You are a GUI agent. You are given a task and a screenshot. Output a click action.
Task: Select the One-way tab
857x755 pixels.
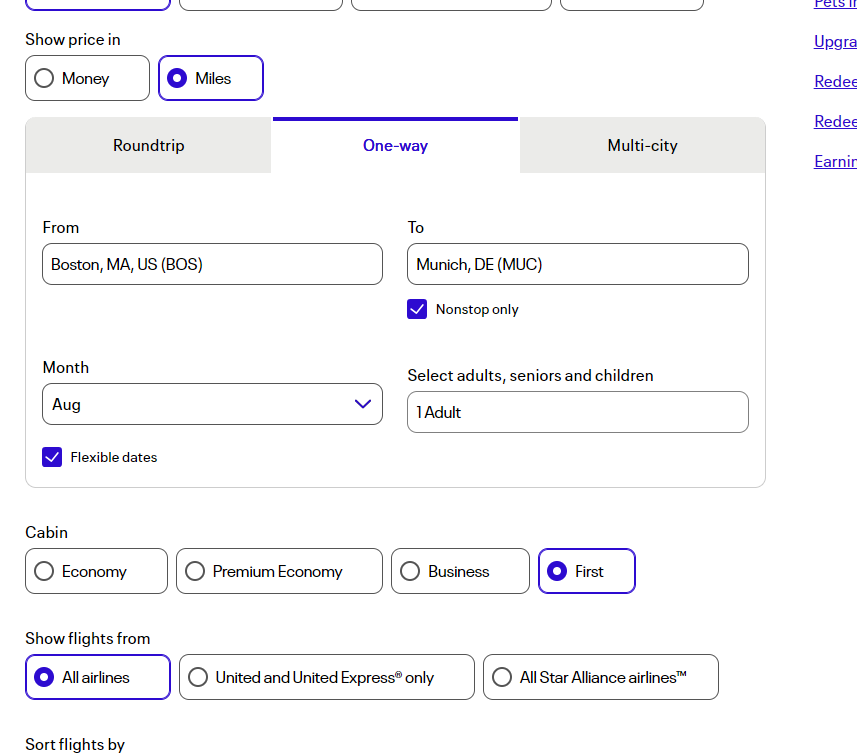pyautogui.click(x=395, y=146)
